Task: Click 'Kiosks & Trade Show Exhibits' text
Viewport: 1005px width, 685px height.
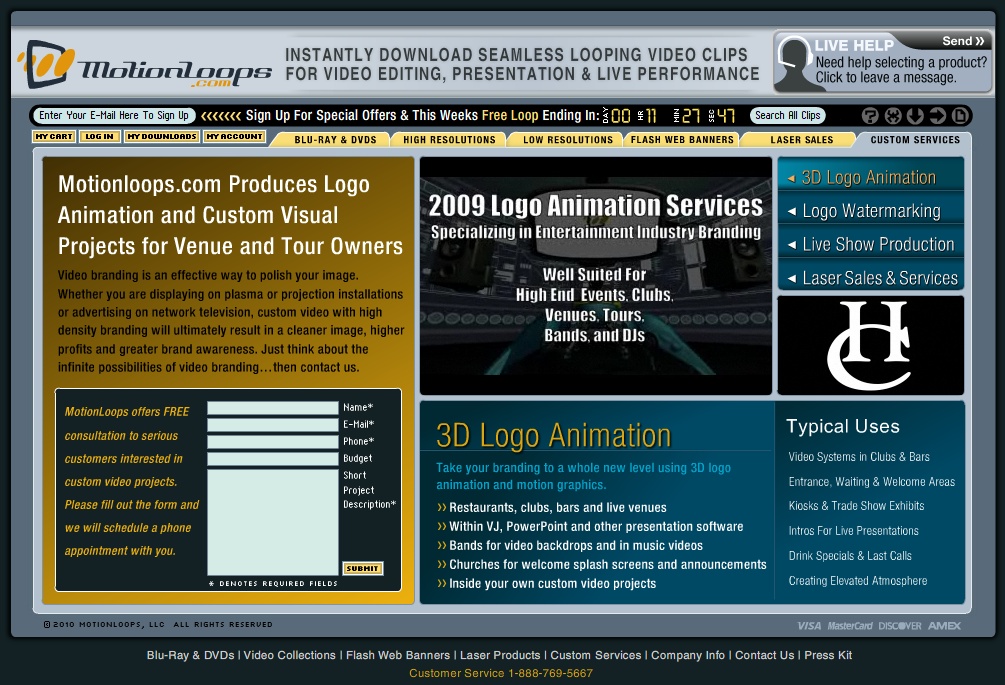Action: click(856, 506)
